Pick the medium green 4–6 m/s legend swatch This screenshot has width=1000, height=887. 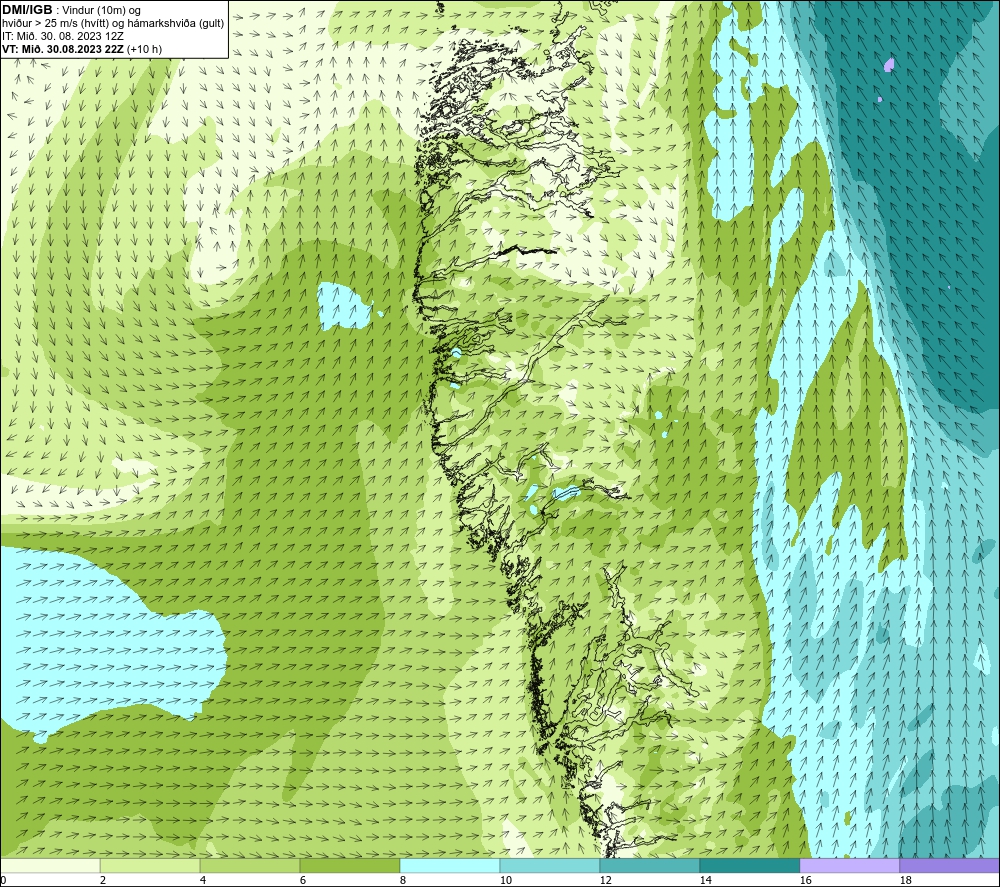coord(250,866)
